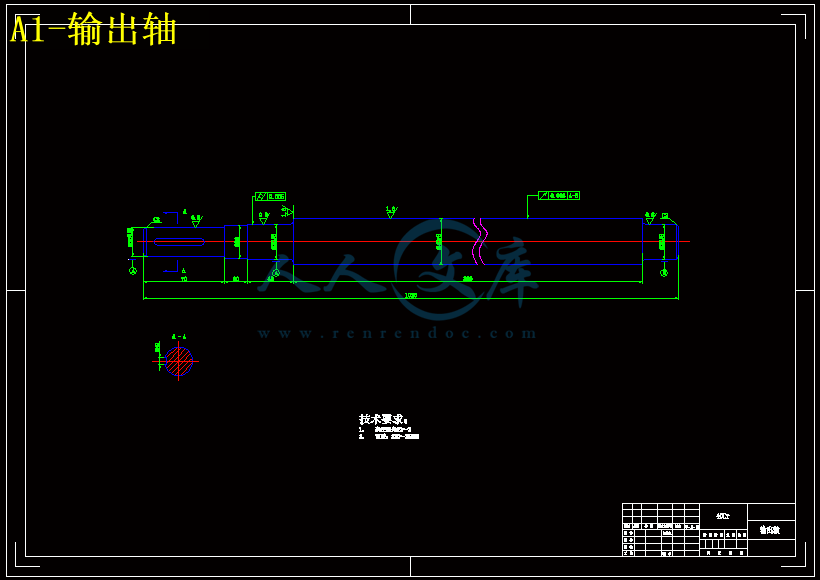Click the datum circle symbol at the shaft's right end

click(x=664, y=272)
